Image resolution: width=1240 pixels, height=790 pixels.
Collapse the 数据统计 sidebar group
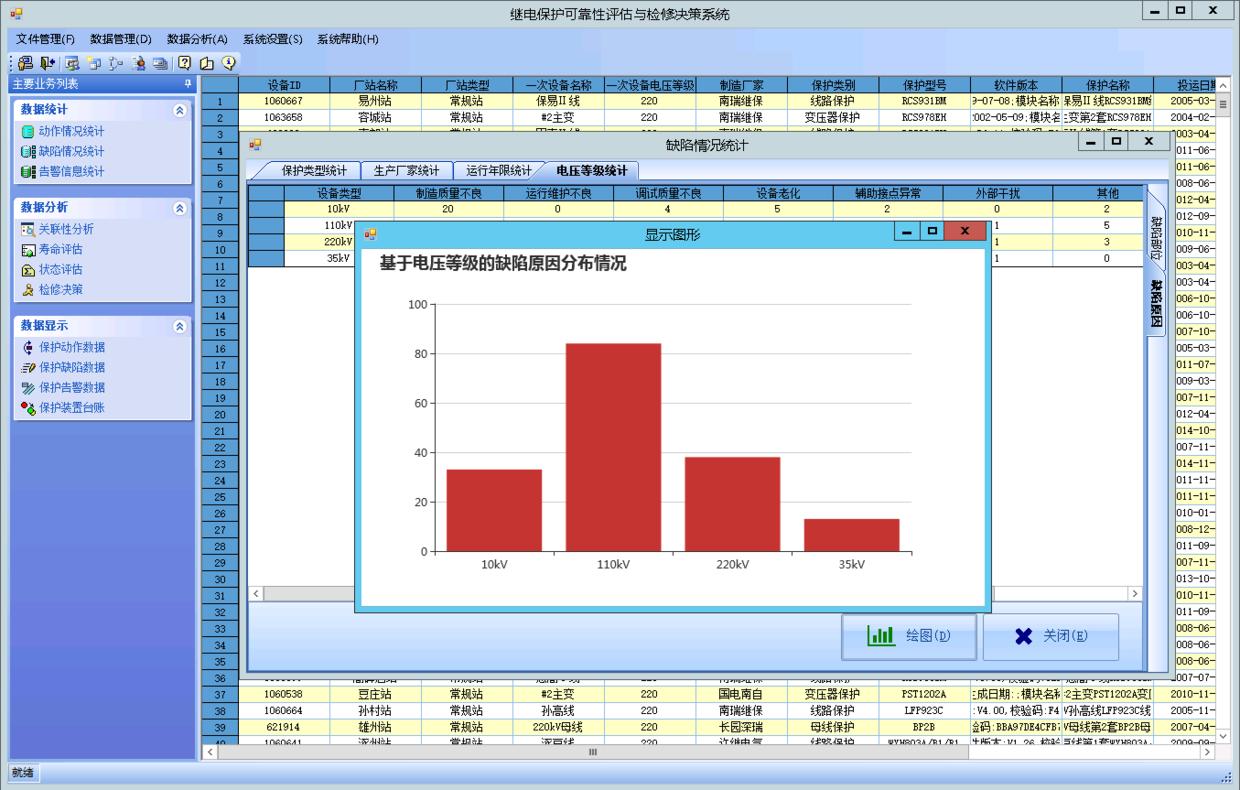tap(180, 110)
